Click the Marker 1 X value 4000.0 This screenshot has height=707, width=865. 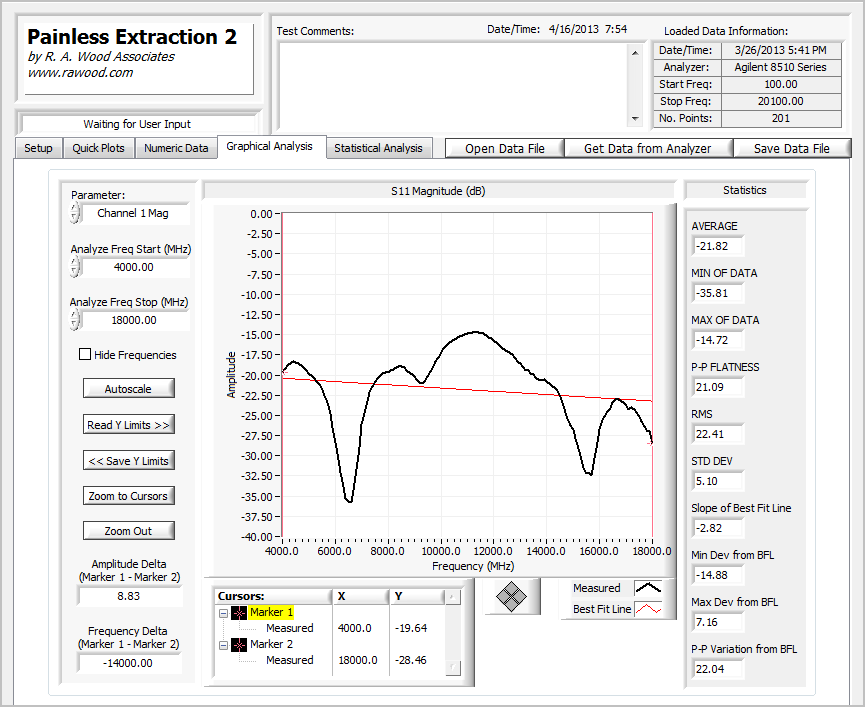pos(355,628)
